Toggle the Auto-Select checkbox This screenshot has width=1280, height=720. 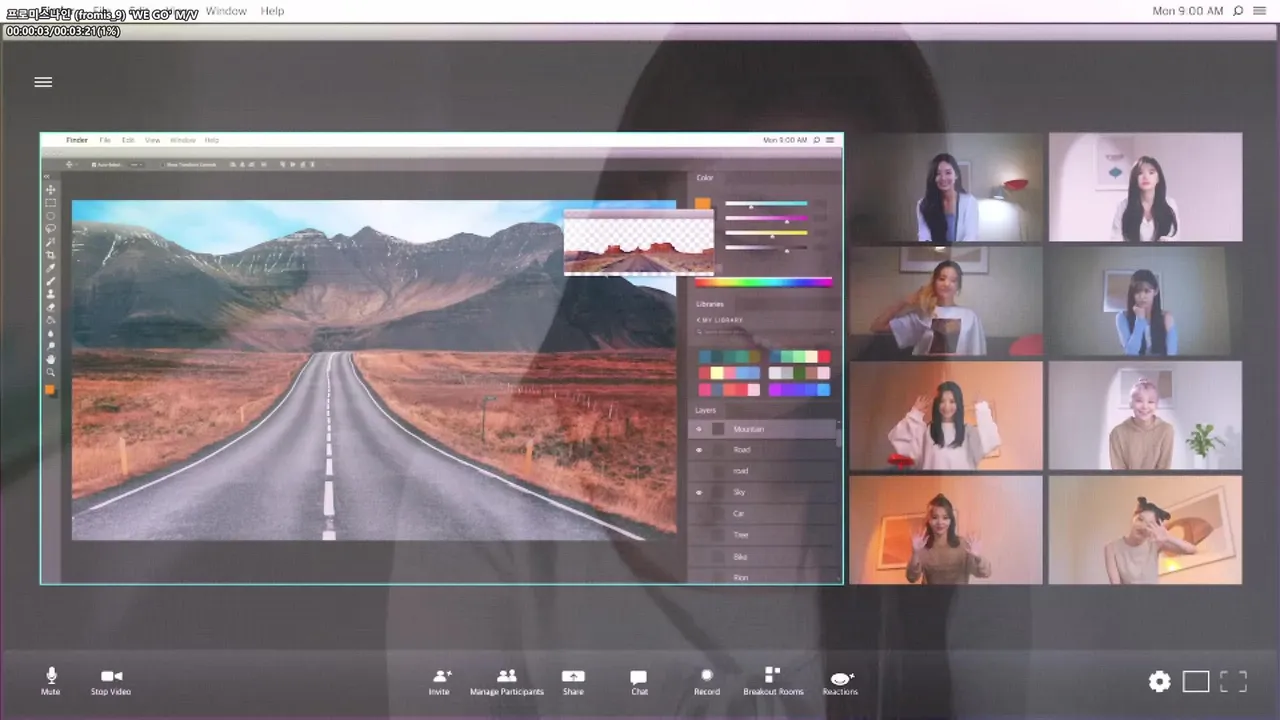coord(93,164)
